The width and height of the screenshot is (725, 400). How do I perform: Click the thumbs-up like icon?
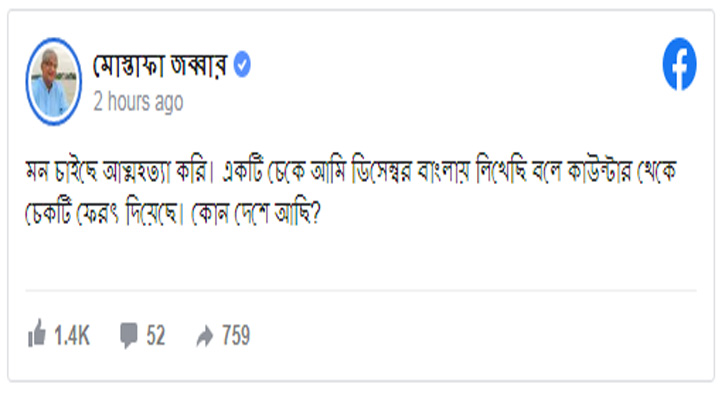pos(36,336)
